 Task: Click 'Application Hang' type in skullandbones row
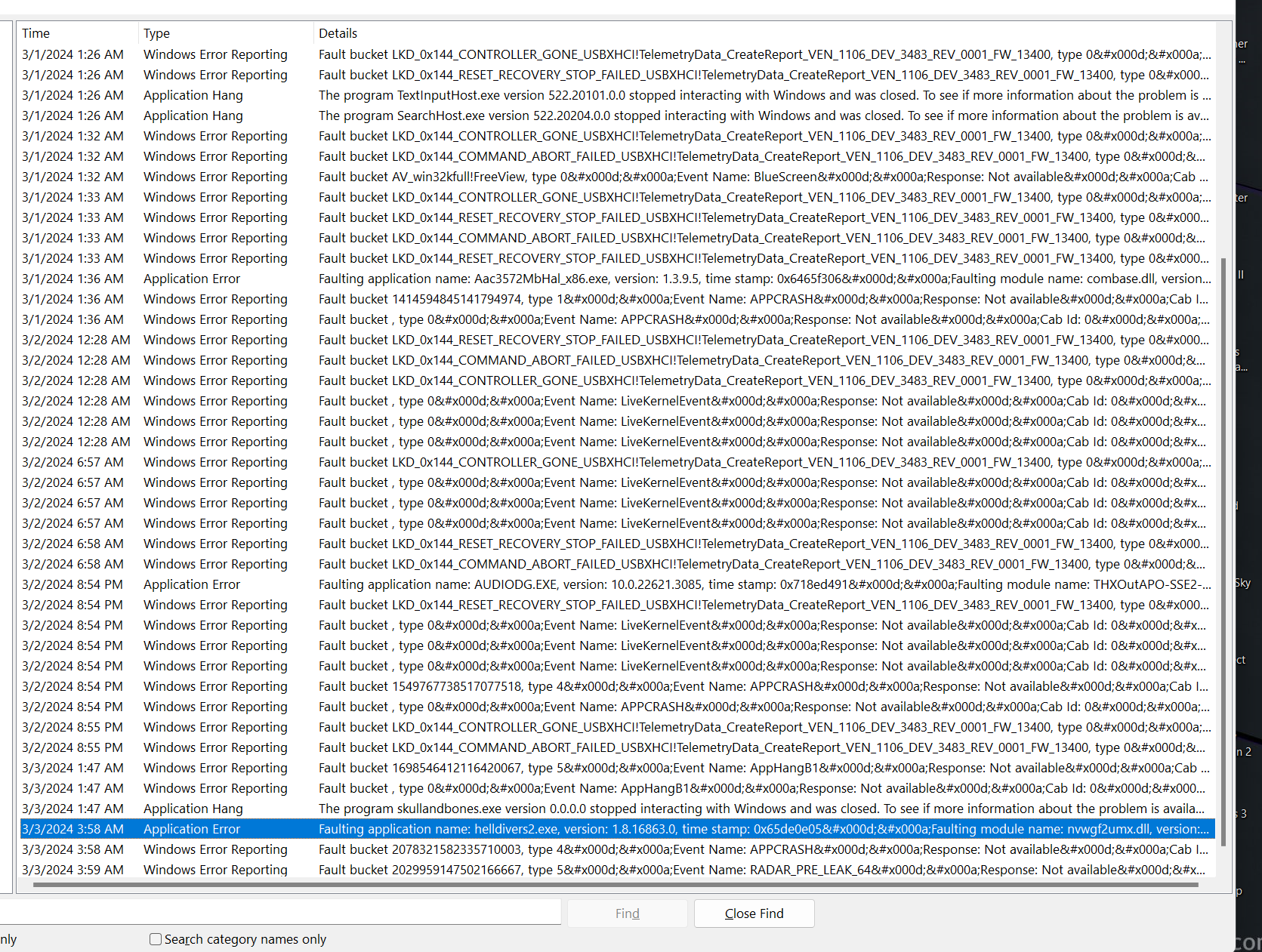(x=193, y=809)
